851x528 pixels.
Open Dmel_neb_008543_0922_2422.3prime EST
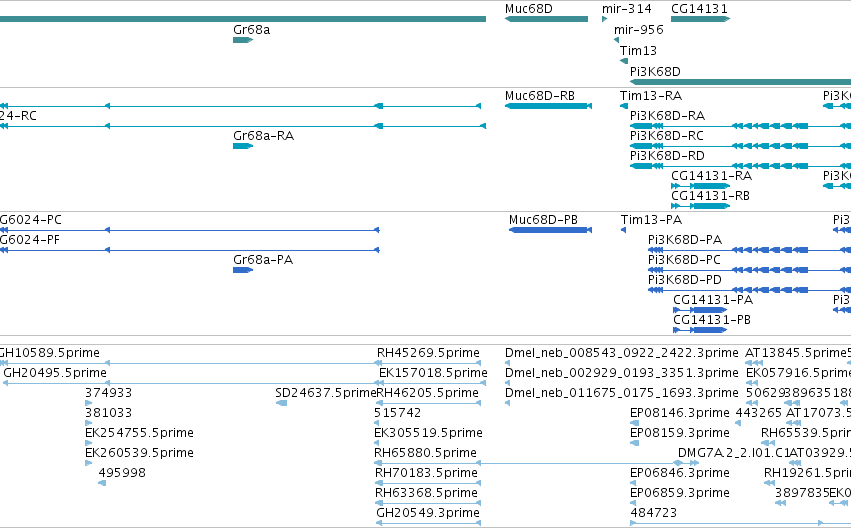click(x=621, y=353)
